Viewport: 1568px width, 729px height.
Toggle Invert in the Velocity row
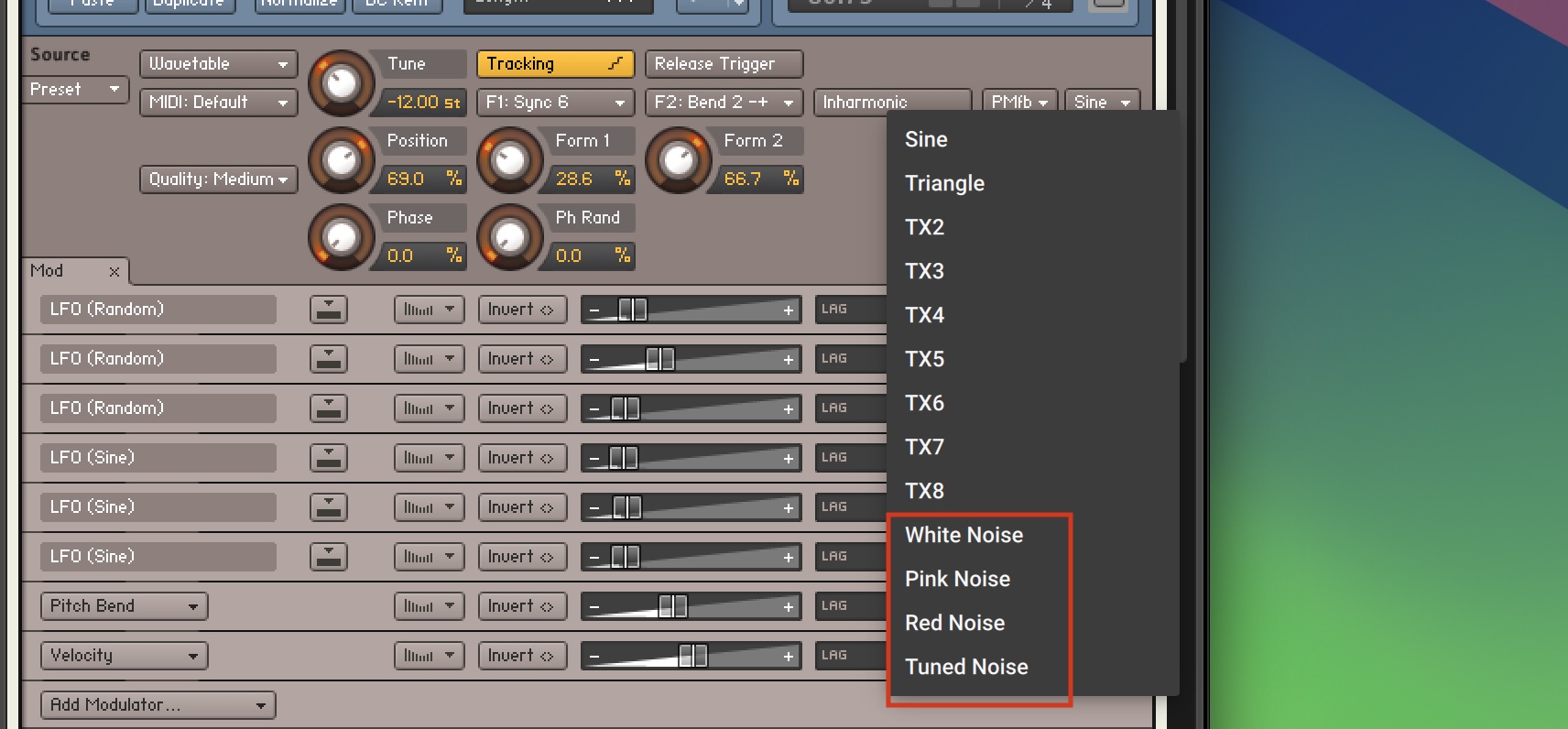(522, 656)
